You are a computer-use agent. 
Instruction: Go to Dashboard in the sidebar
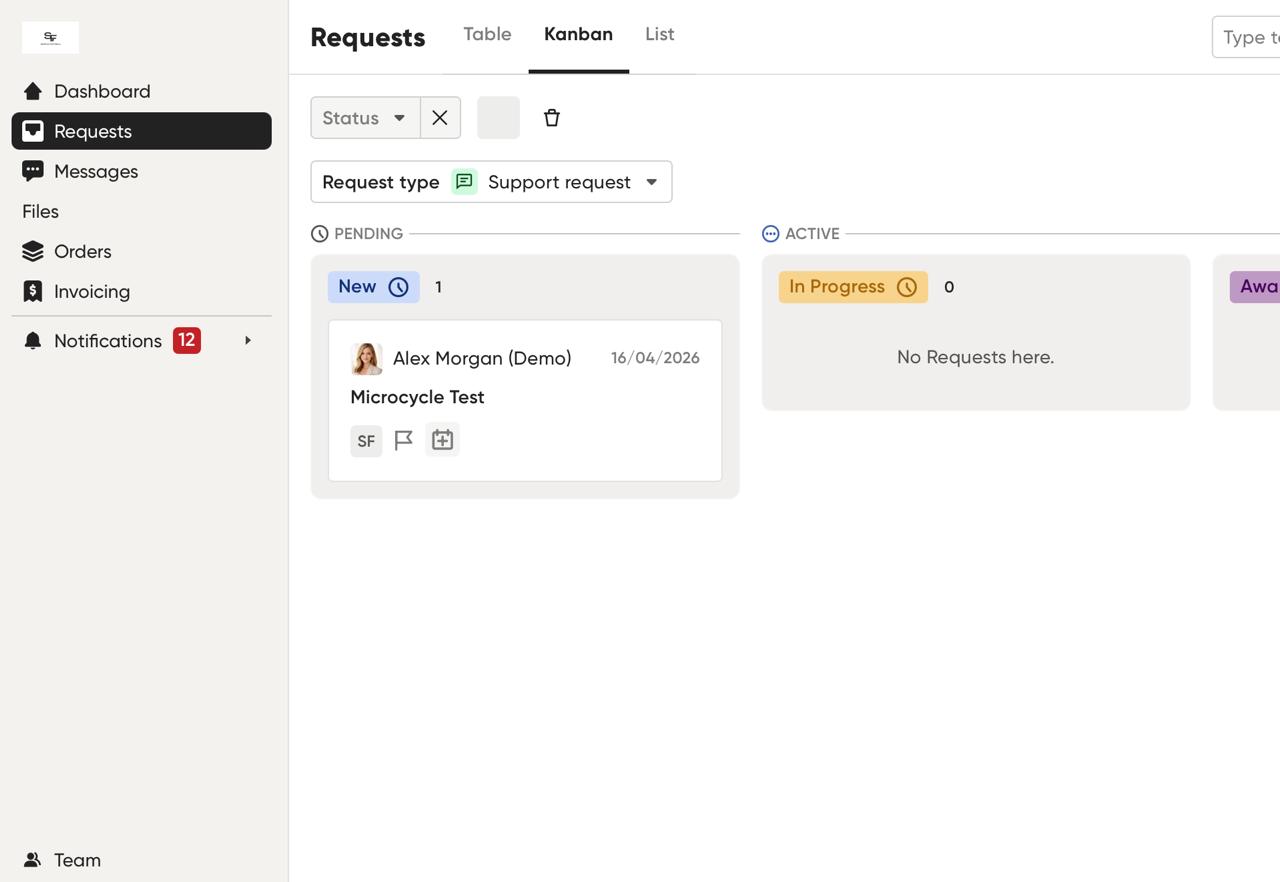[x=141, y=91]
